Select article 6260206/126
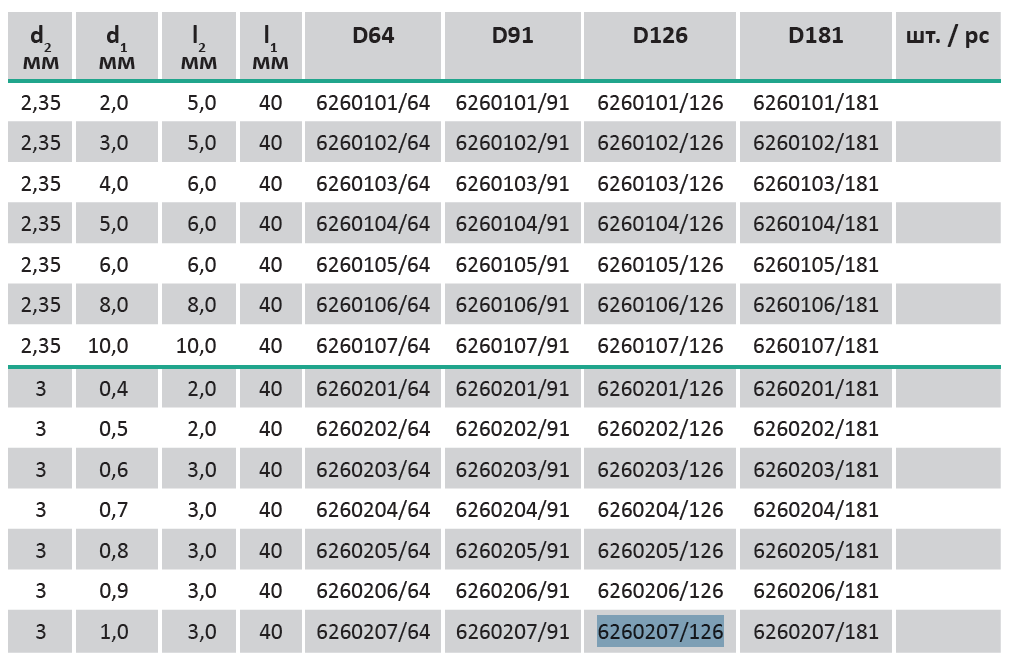Viewport: 1014px width, 661px height. tap(660, 591)
